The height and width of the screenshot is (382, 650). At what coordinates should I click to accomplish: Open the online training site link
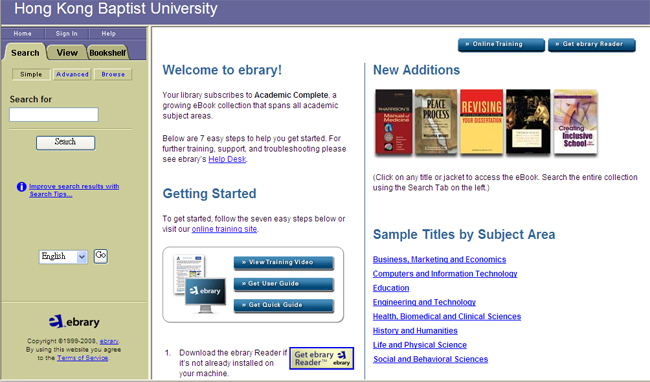click(x=224, y=229)
